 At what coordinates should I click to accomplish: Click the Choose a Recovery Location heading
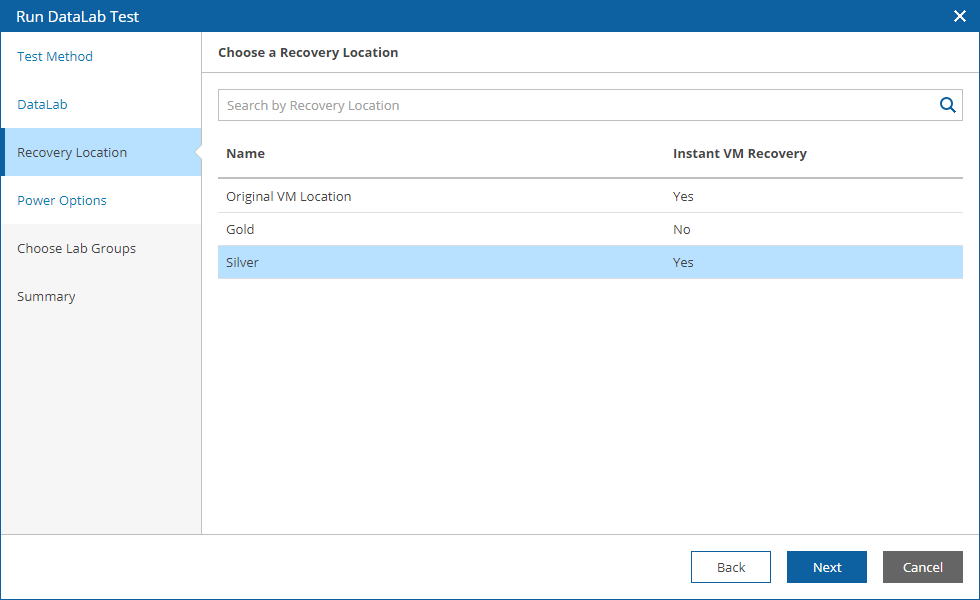click(308, 52)
